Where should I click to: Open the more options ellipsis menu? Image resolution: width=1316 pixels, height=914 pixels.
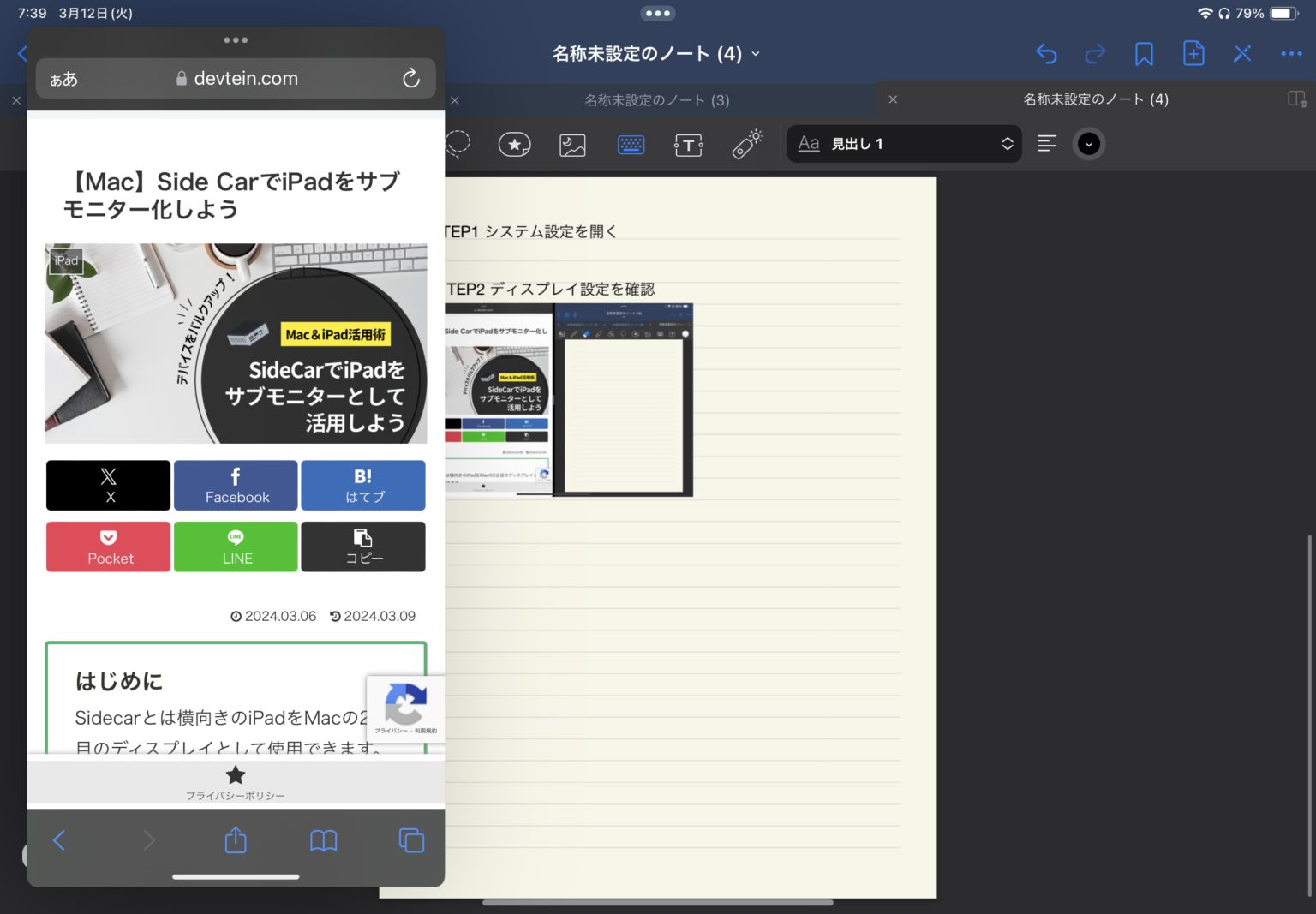[1290, 53]
